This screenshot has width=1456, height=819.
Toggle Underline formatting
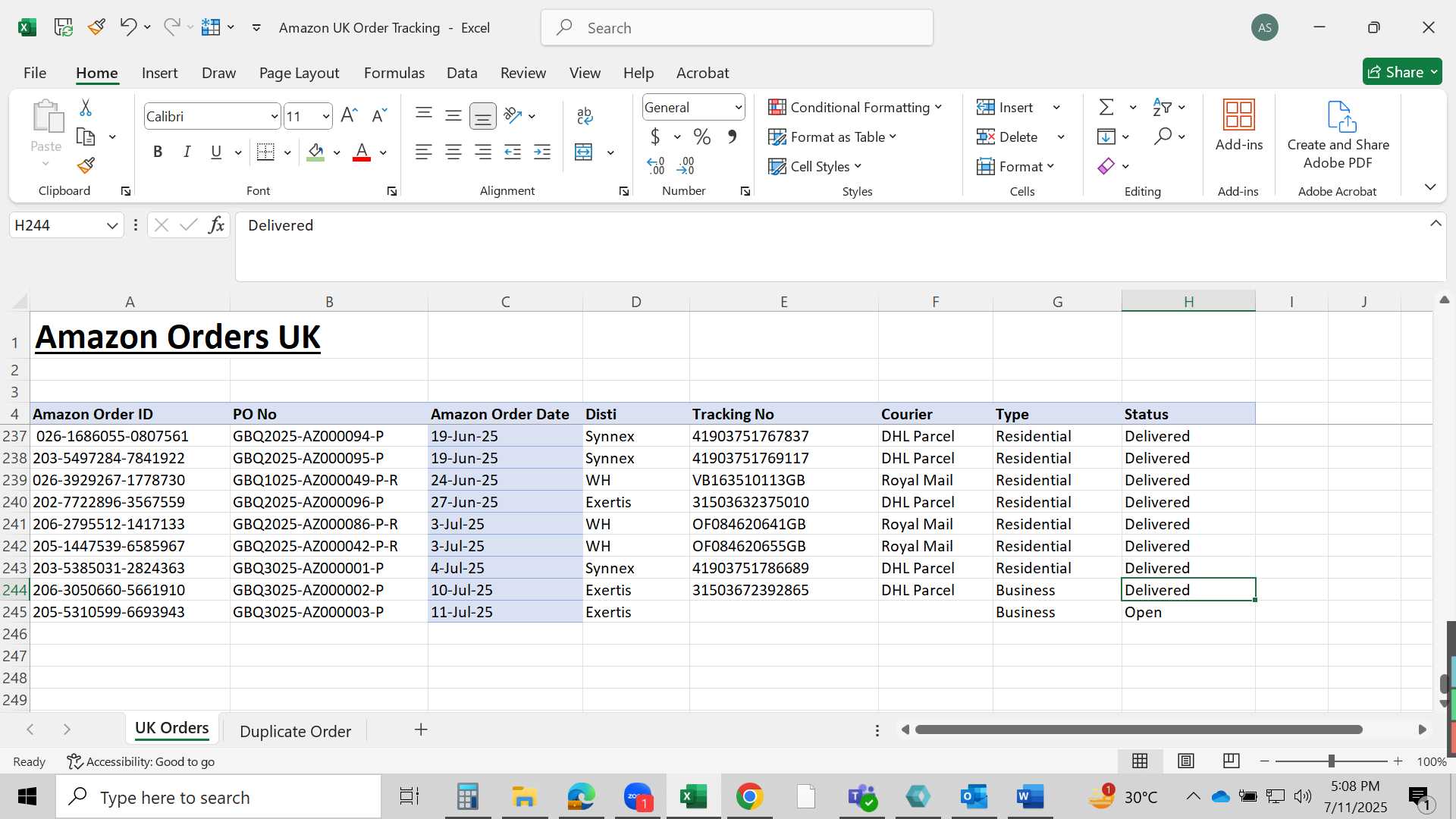click(216, 152)
